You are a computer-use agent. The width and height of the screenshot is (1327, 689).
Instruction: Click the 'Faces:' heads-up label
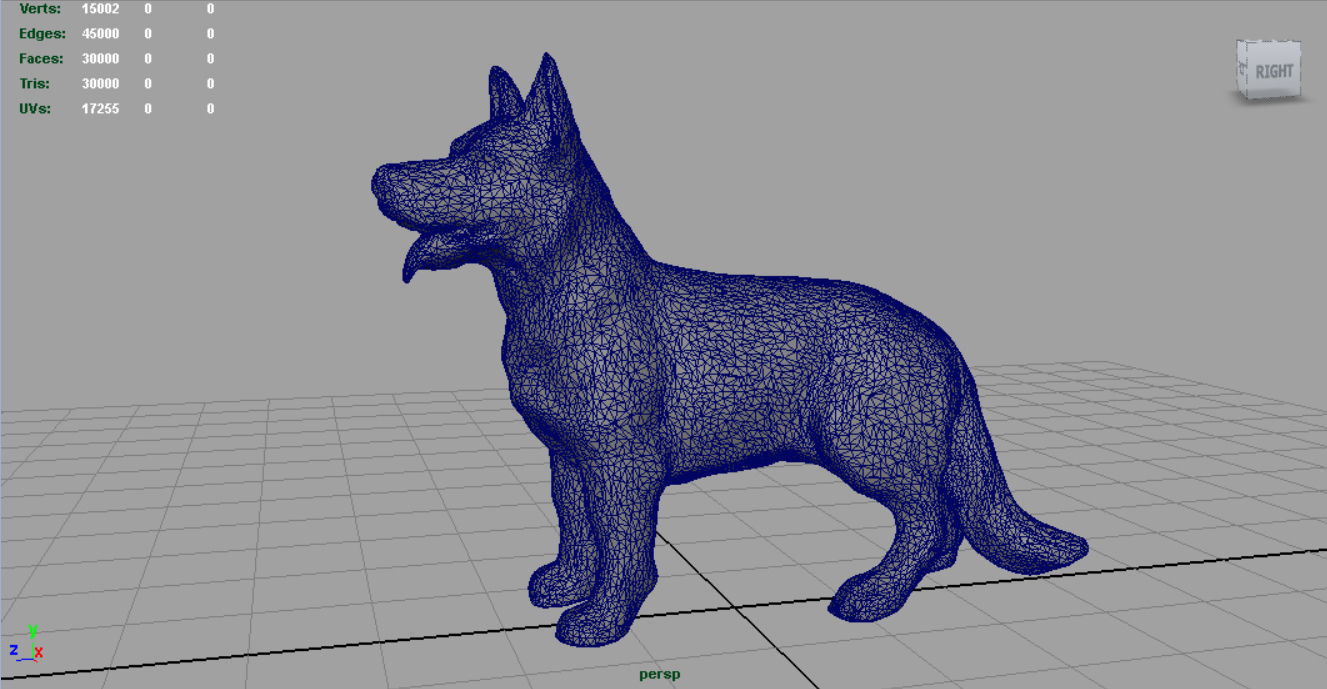pyautogui.click(x=41, y=58)
